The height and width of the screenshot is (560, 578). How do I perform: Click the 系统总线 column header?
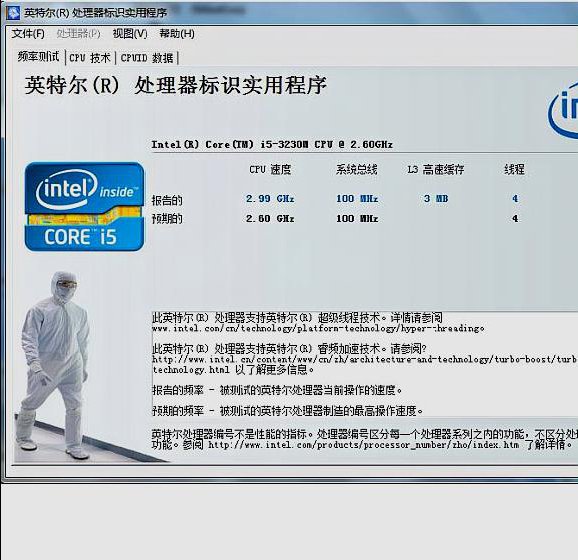tap(356, 170)
